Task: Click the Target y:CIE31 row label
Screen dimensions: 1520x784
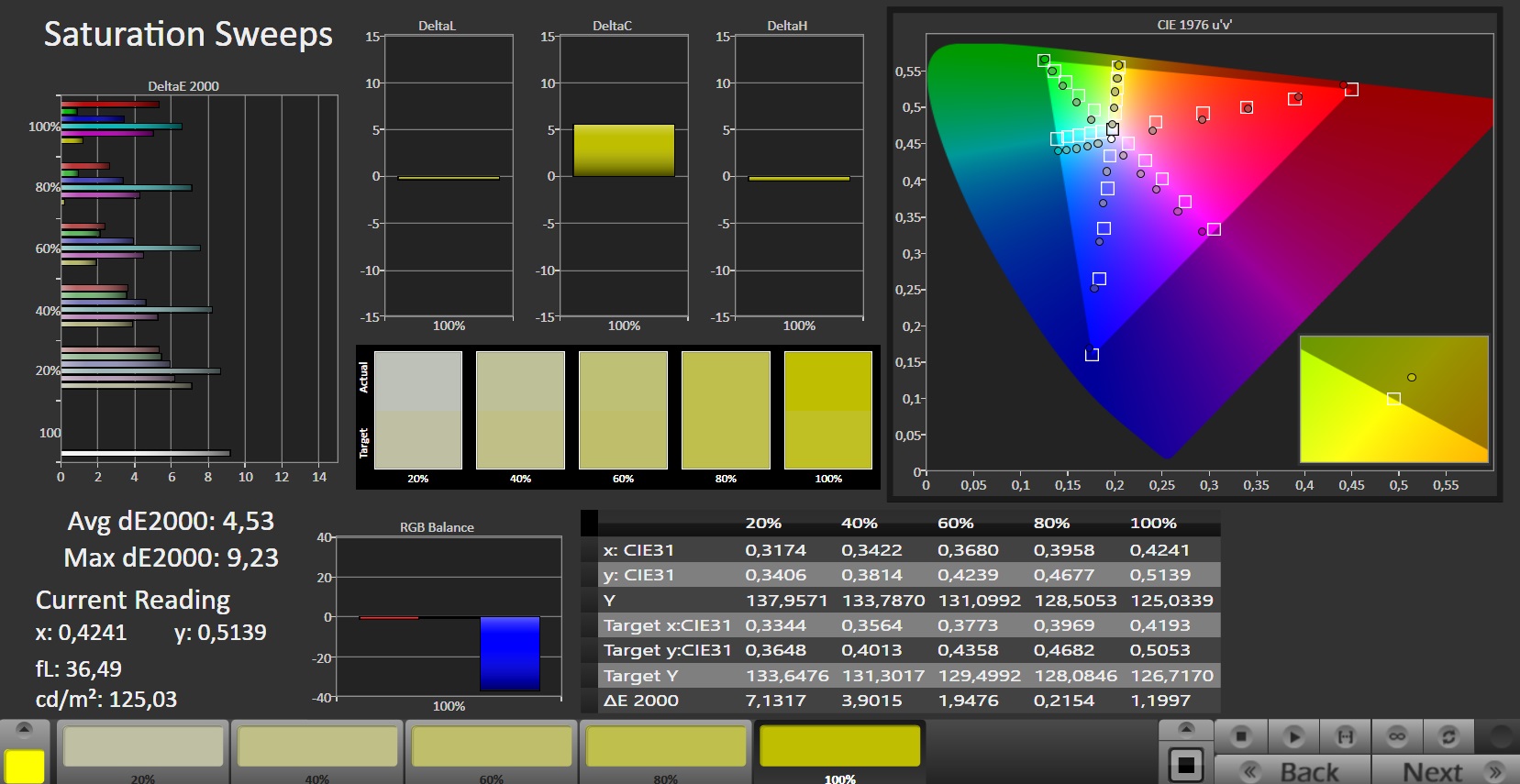Action: 667,650
